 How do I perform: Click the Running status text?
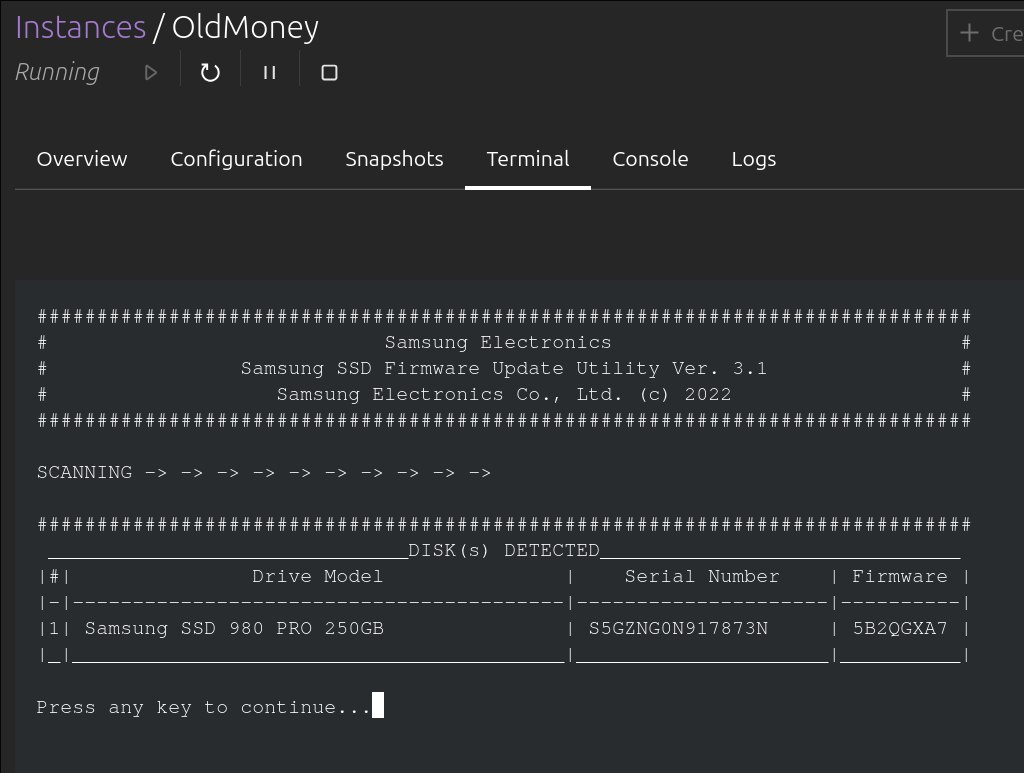point(57,72)
